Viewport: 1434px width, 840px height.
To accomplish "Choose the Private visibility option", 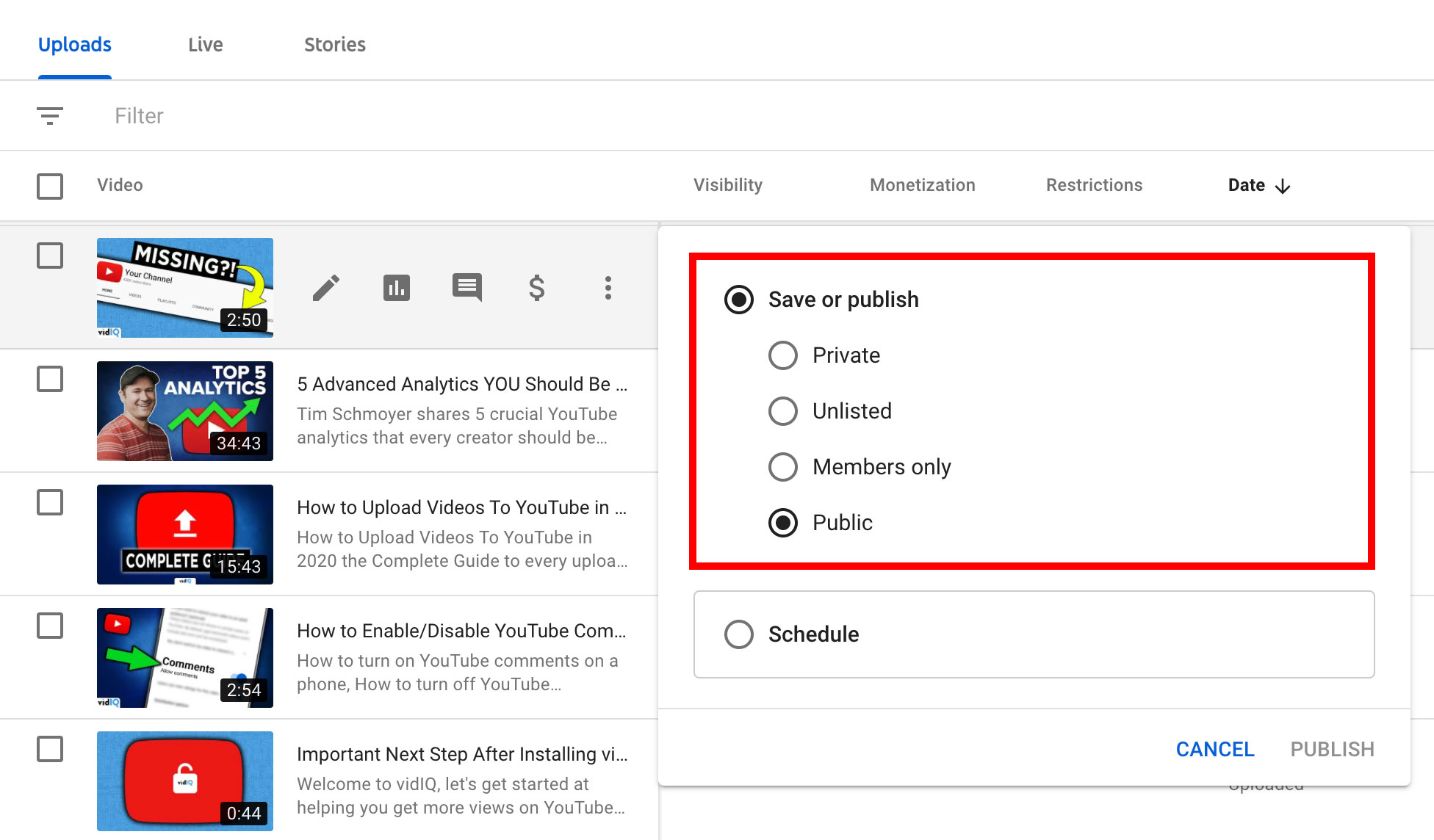I will click(x=783, y=355).
